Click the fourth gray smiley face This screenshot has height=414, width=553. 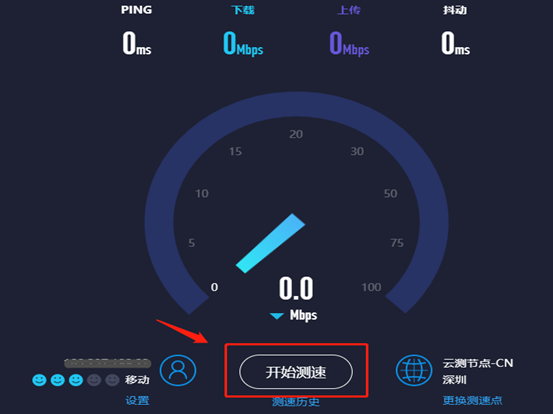pos(94,380)
